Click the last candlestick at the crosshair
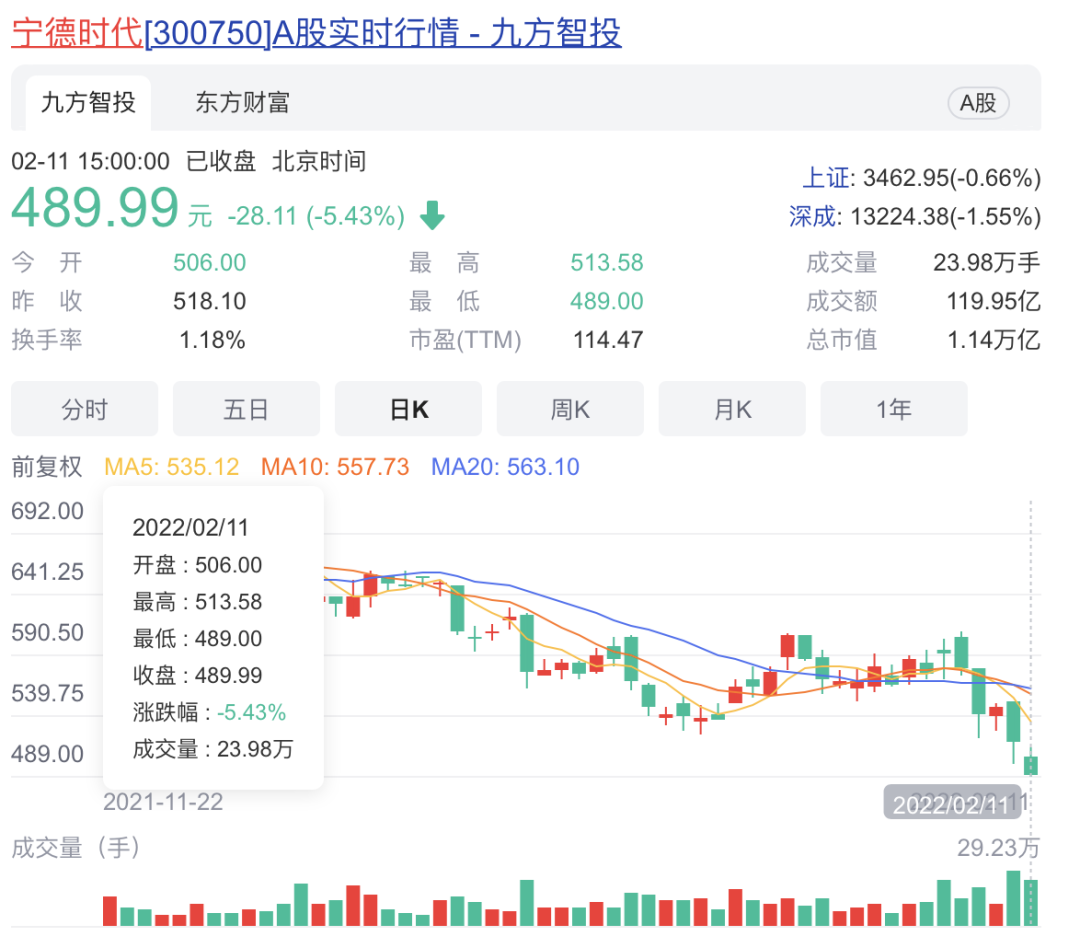 tap(1031, 763)
